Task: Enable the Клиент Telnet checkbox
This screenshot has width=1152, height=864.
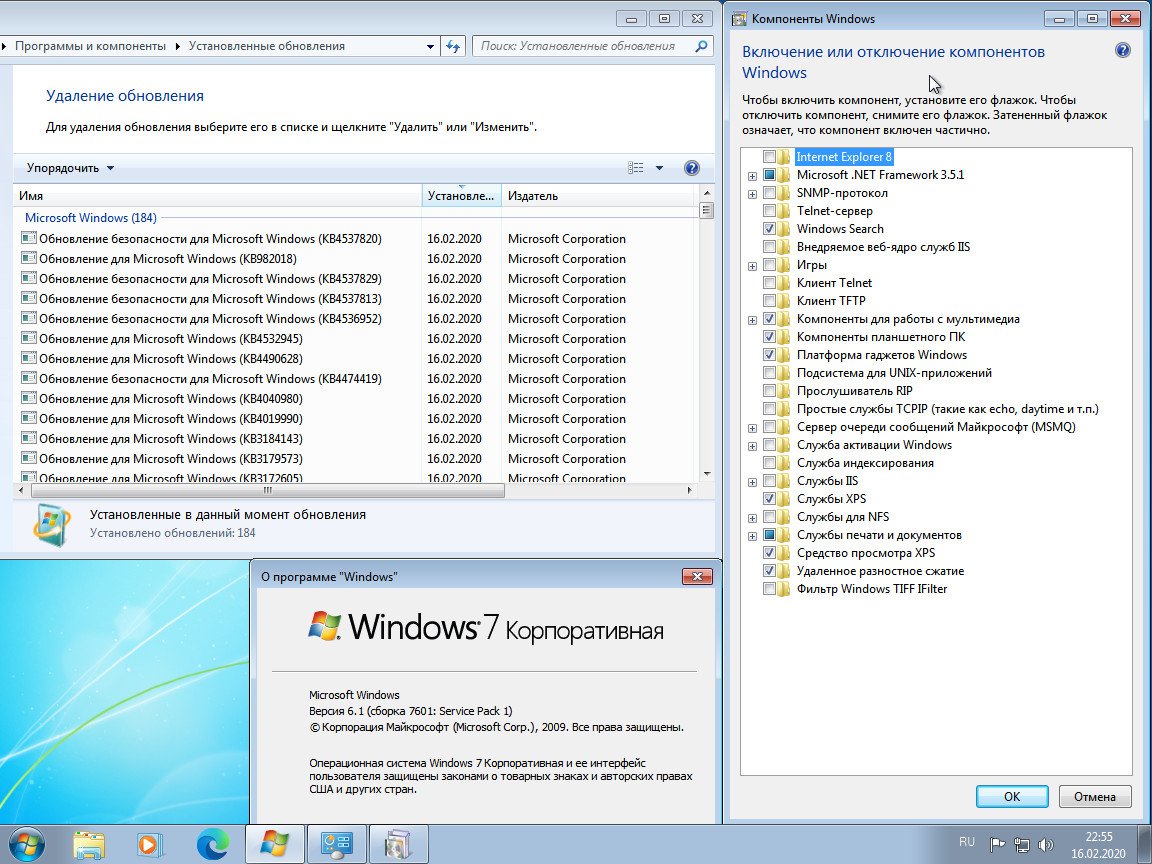Action: tap(769, 283)
